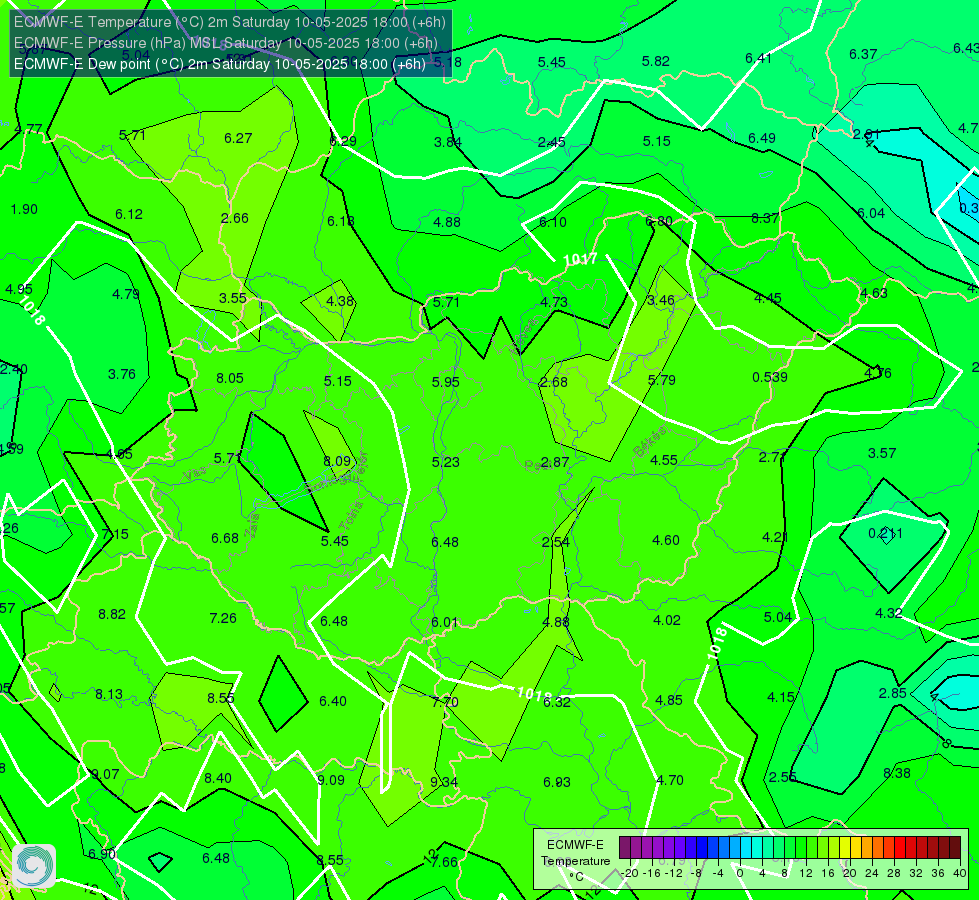Click the map value 6.10

pyautogui.click(x=553, y=222)
